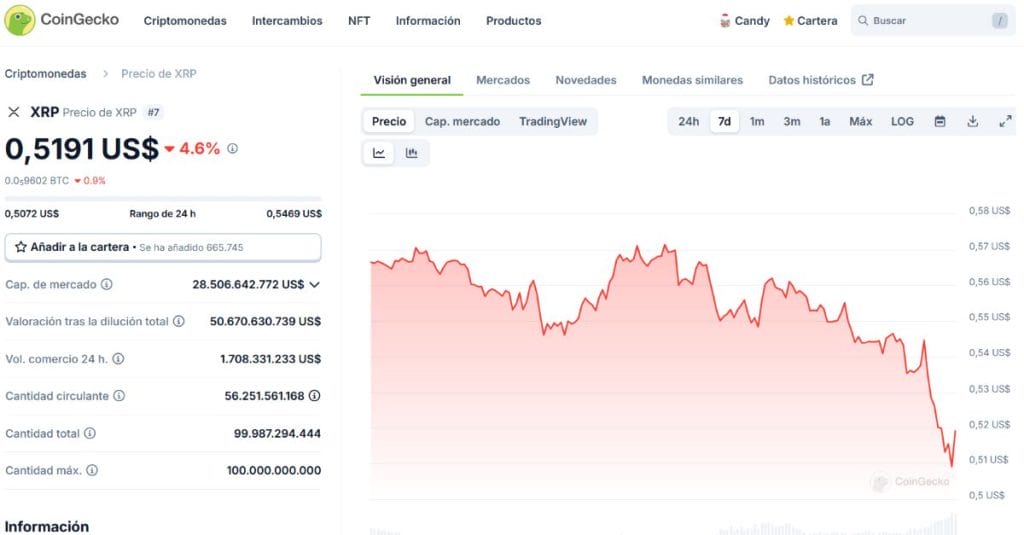Switch to the Visión general tab

tap(412, 80)
